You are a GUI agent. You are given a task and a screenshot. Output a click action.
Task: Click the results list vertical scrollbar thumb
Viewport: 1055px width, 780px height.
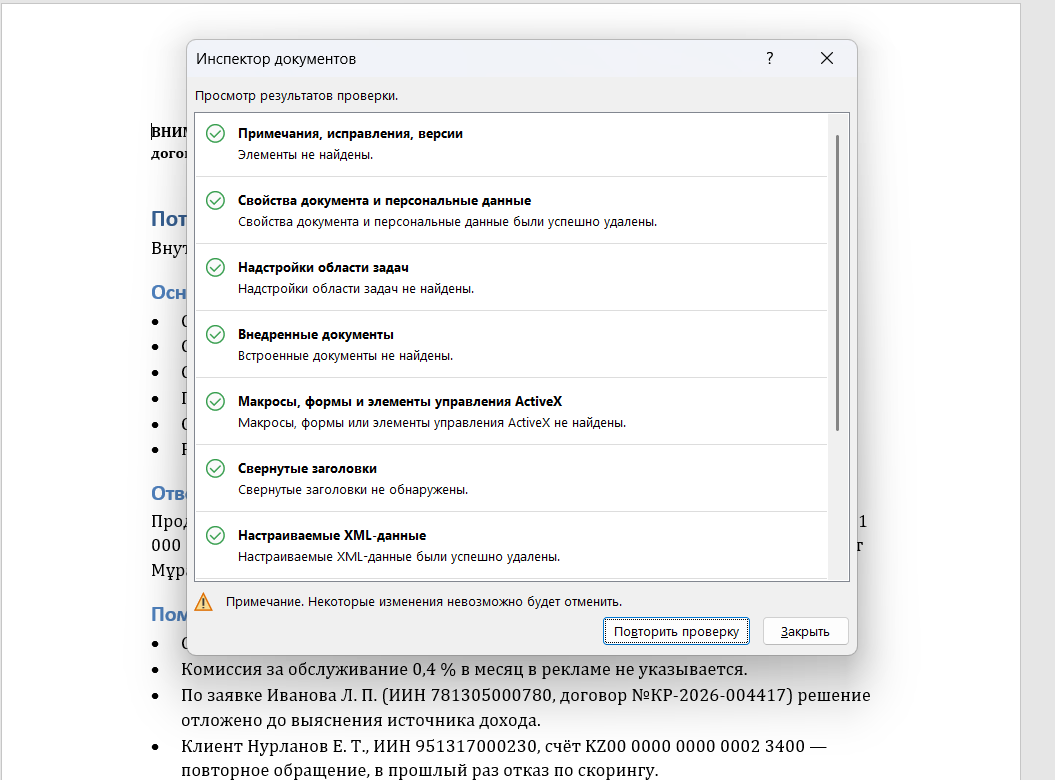pos(838,283)
